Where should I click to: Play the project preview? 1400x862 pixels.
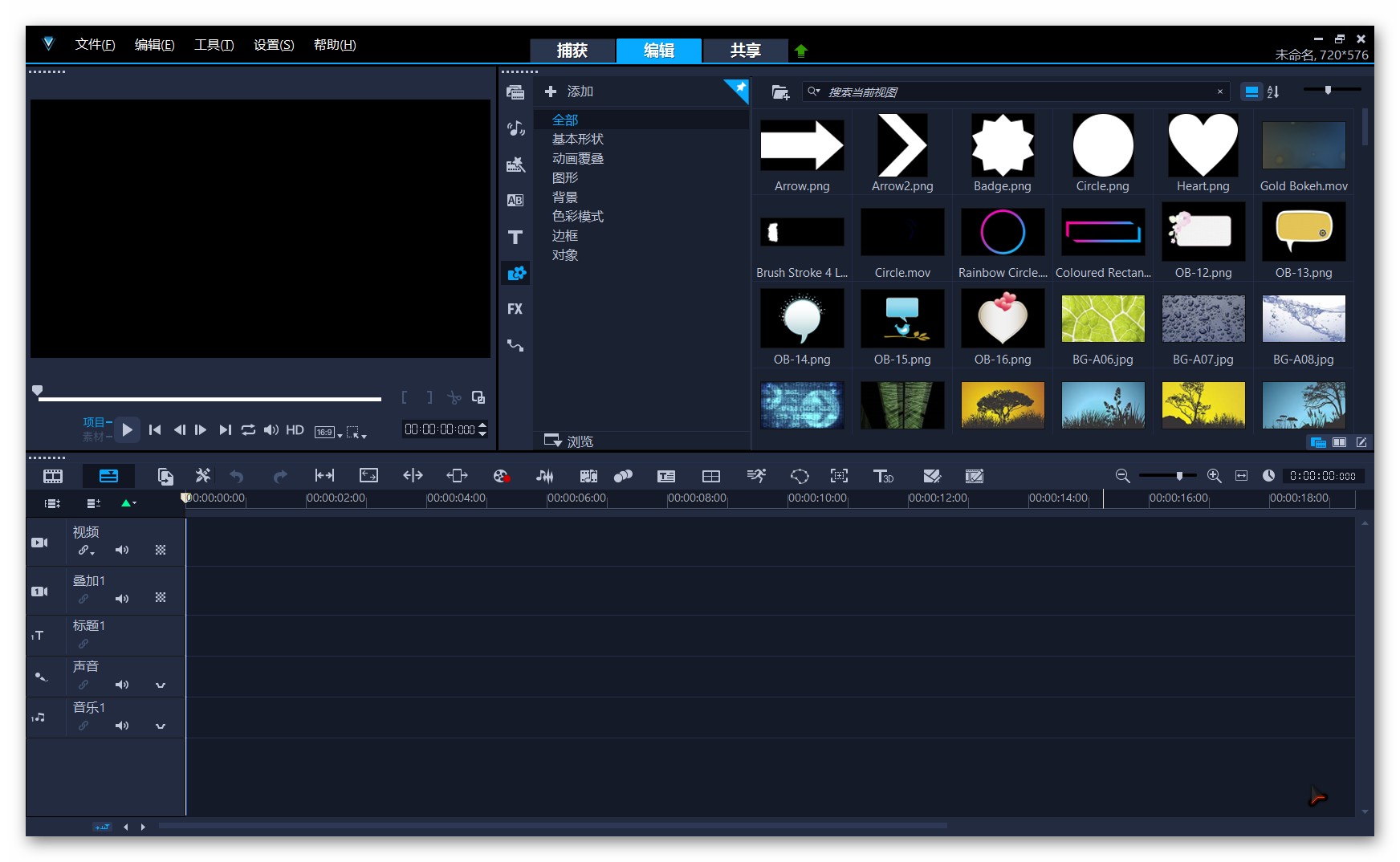click(127, 430)
